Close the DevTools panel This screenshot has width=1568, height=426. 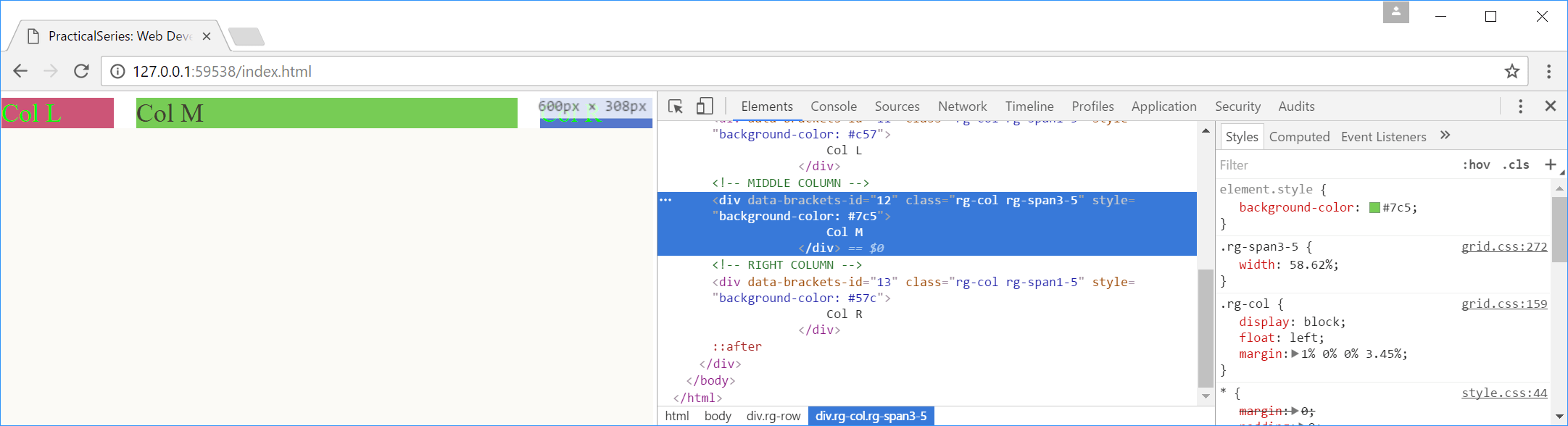click(1551, 106)
